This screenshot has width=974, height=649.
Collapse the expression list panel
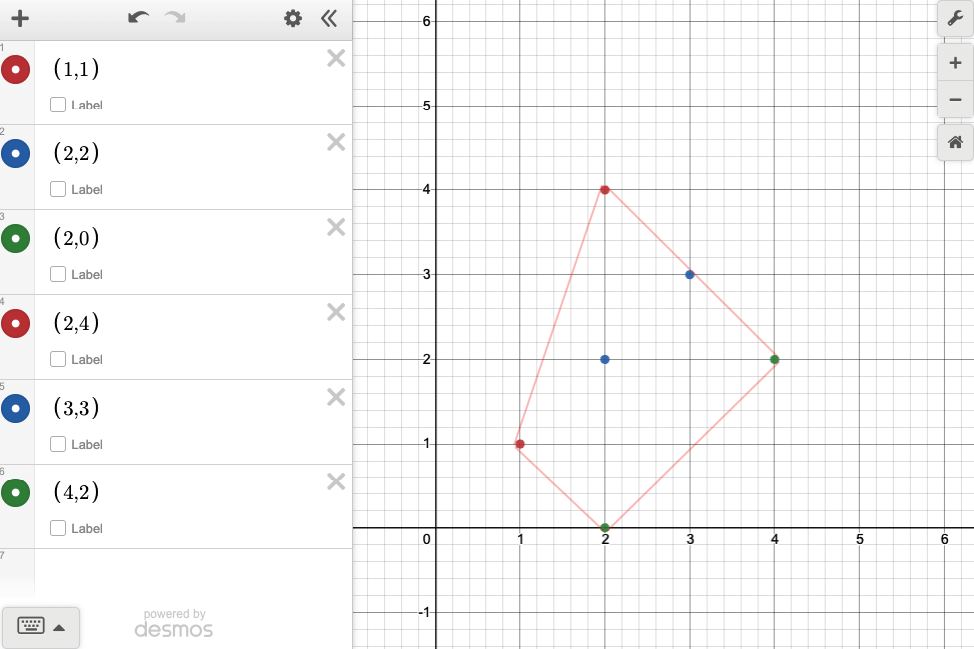[x=329, y=18]
